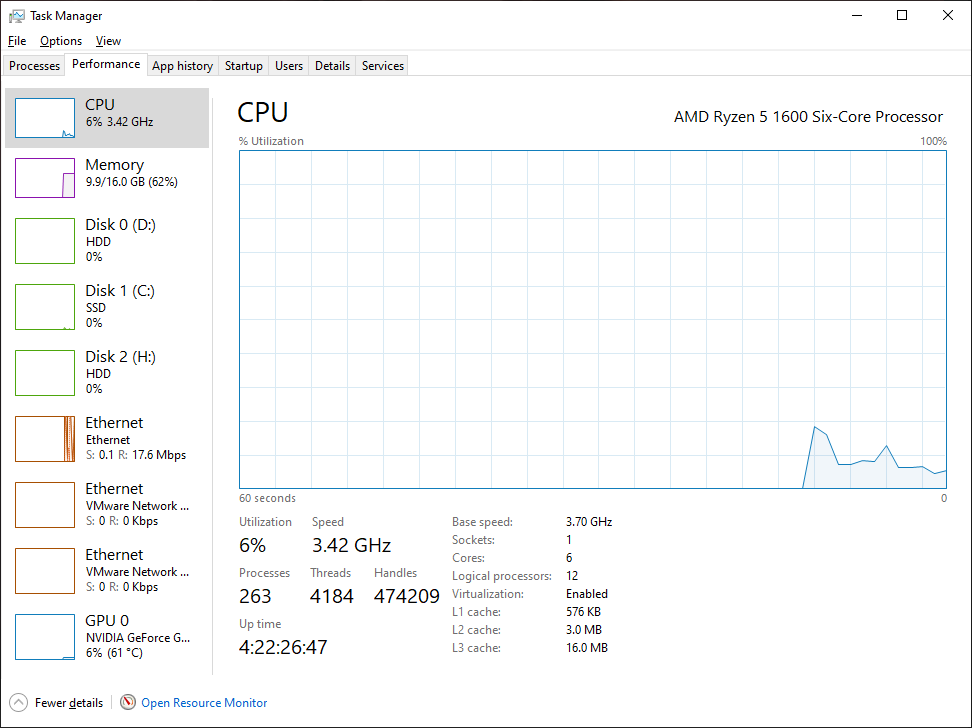This screenshot has height=728, width=972.
Task: Switch to the Services tab
Action: click(382, 66)
